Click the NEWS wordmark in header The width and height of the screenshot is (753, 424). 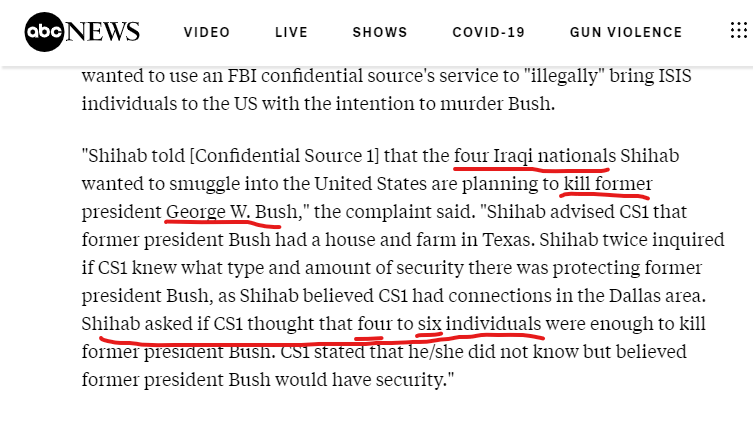pos(104,32)
